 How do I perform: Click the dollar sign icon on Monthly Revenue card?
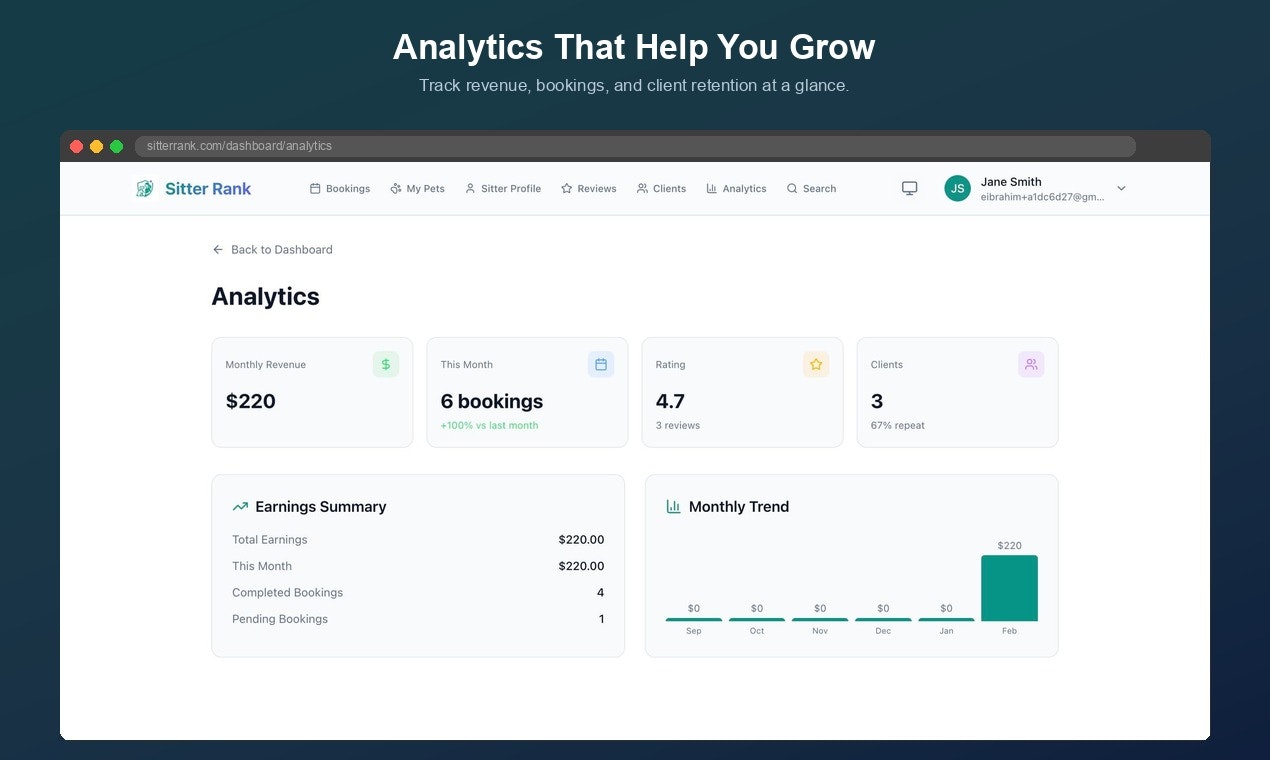[386, 364]
